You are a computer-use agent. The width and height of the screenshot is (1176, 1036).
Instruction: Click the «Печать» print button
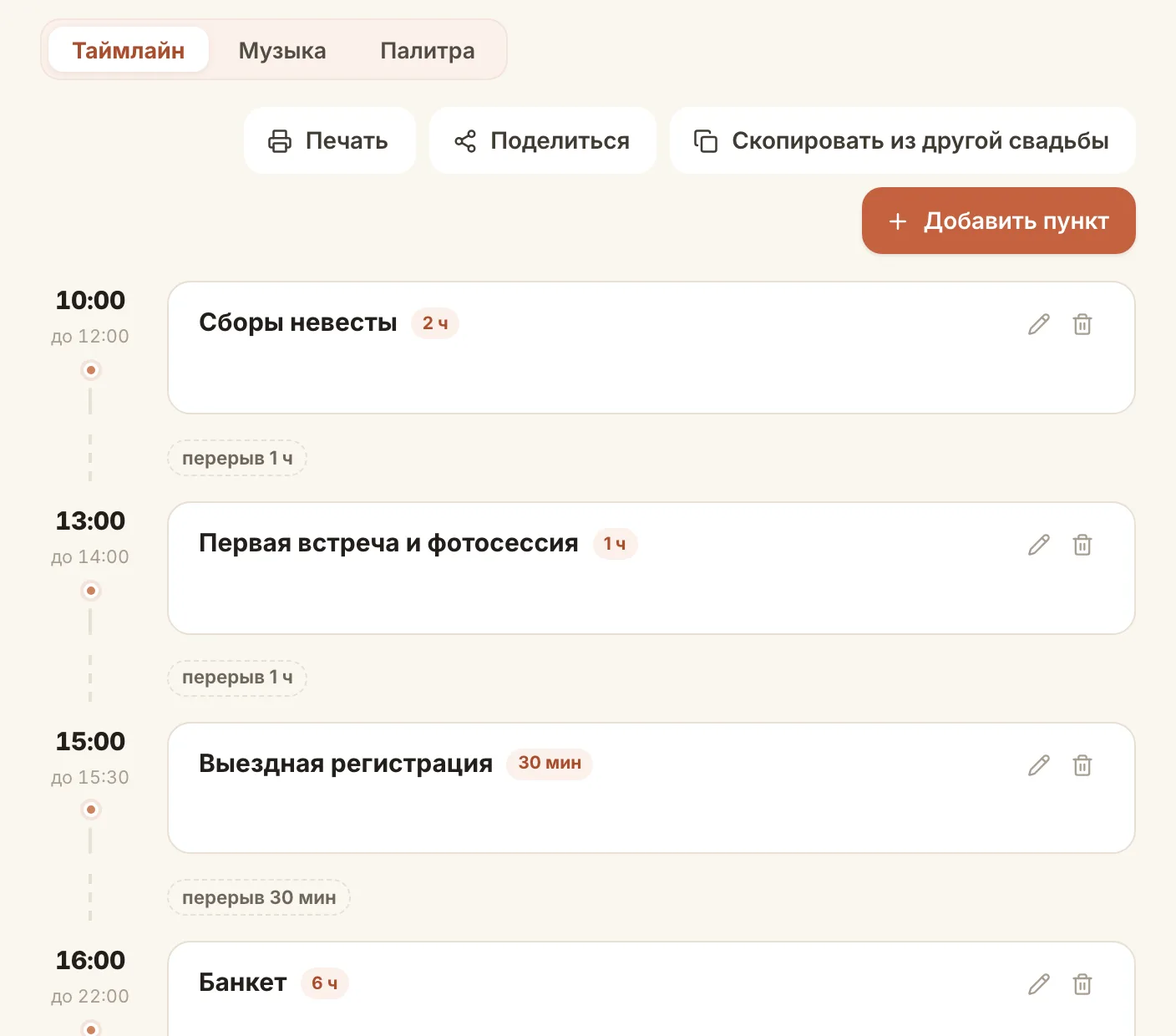[x=329, y=140]
